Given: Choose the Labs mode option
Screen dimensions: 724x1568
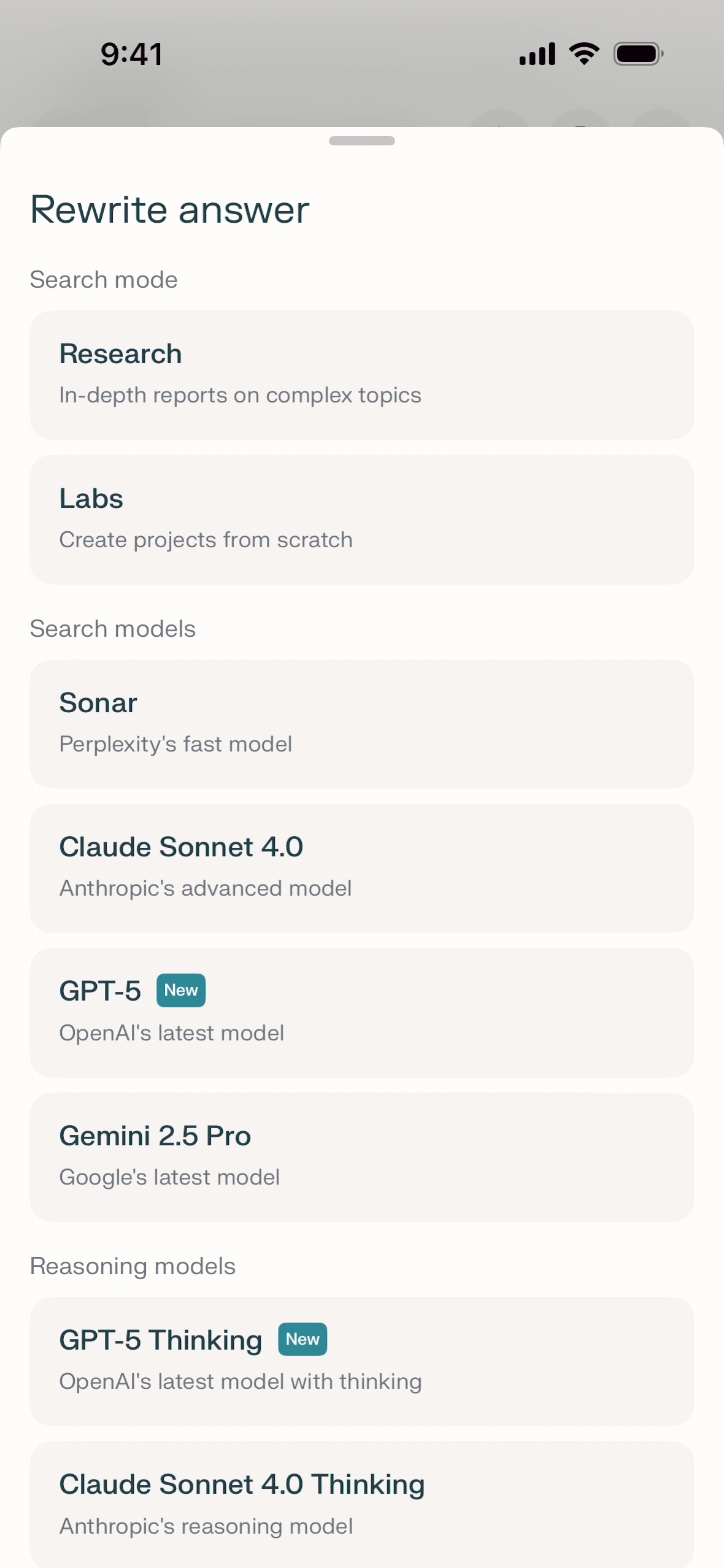Looking at the screenshot, I should pyautogui.click(x=361, y=519).
